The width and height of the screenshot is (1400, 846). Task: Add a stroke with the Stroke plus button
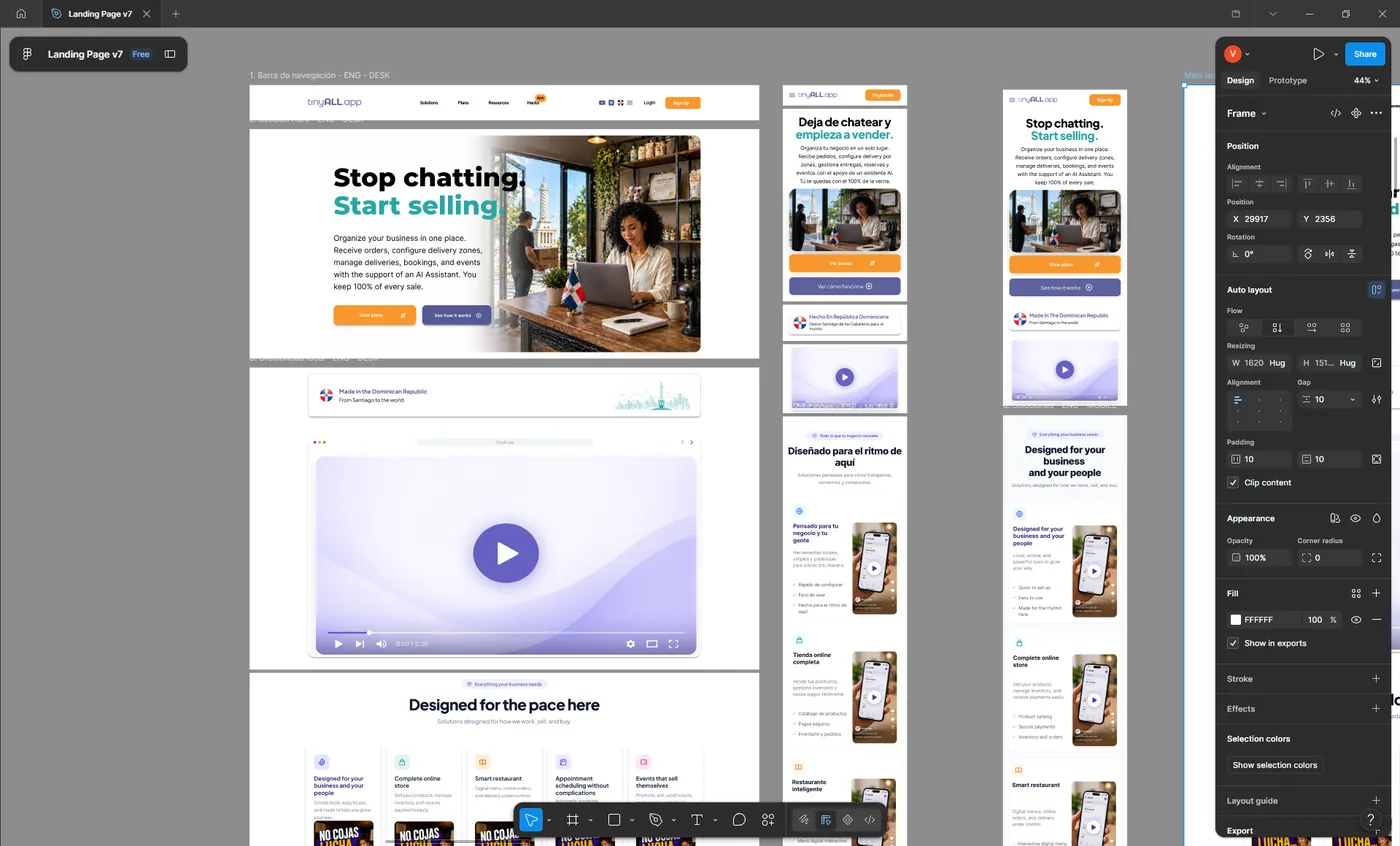[1377, 678]
